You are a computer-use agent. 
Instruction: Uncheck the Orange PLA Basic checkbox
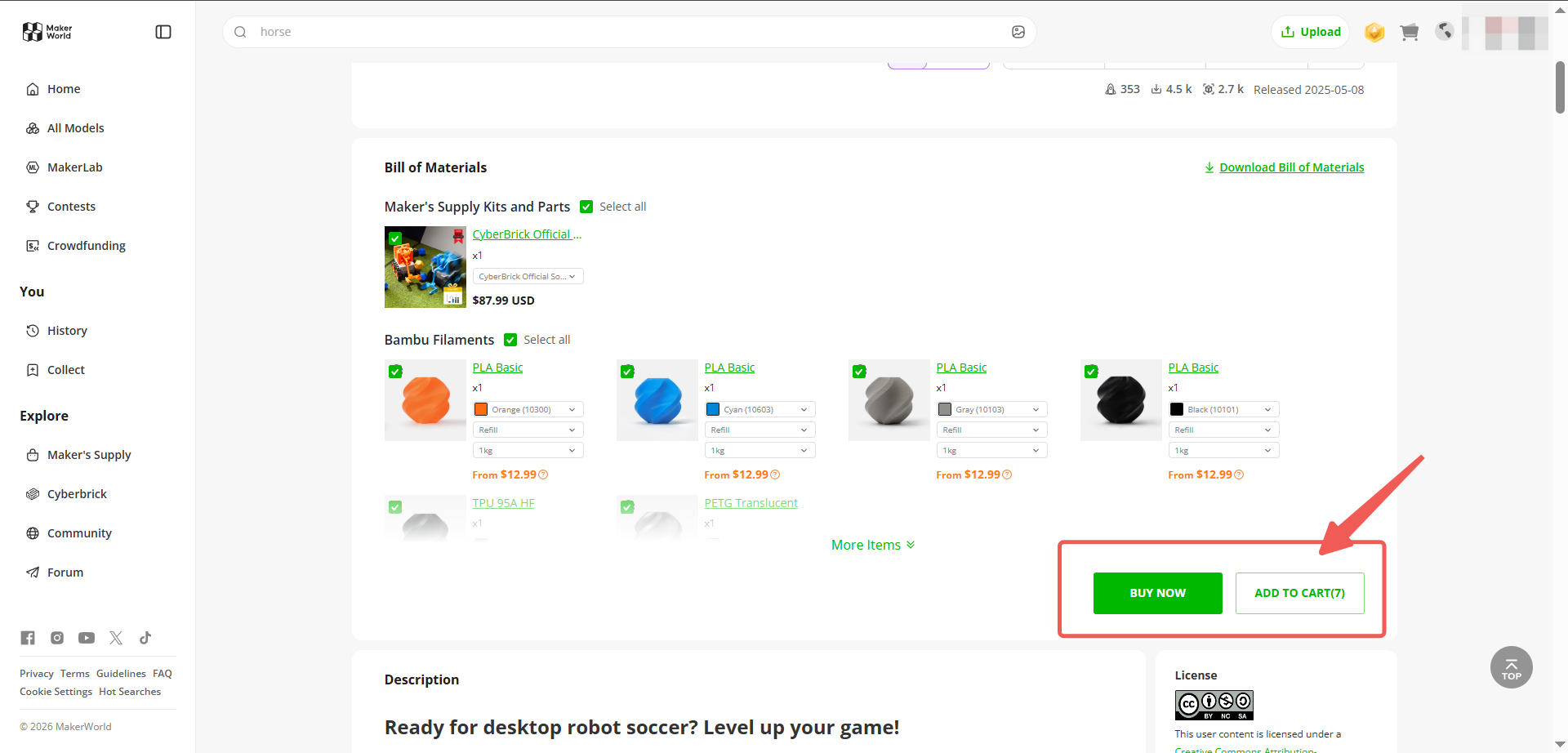coord(395,372)
